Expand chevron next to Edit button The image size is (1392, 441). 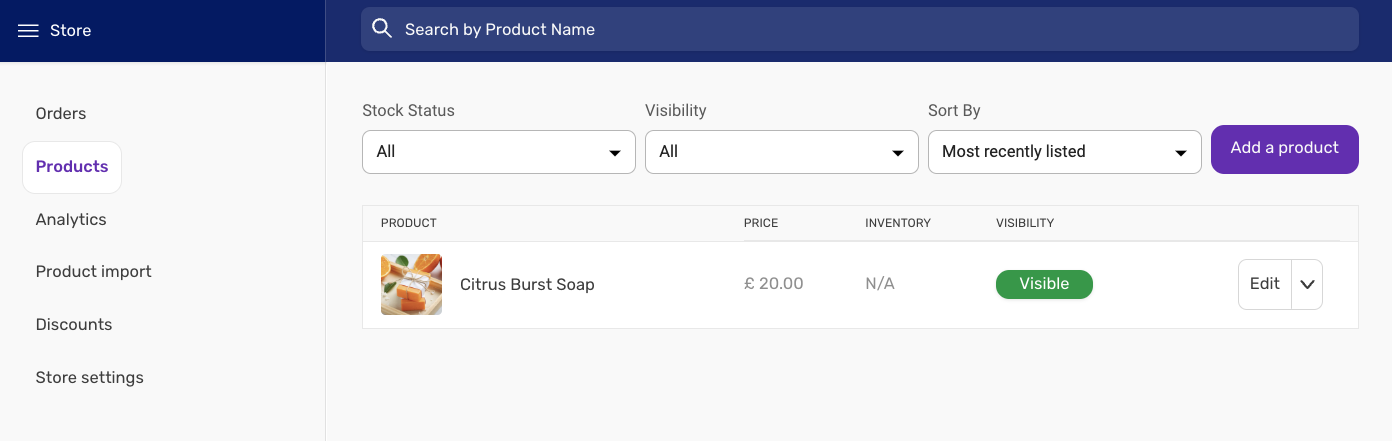pos(1307,284)
